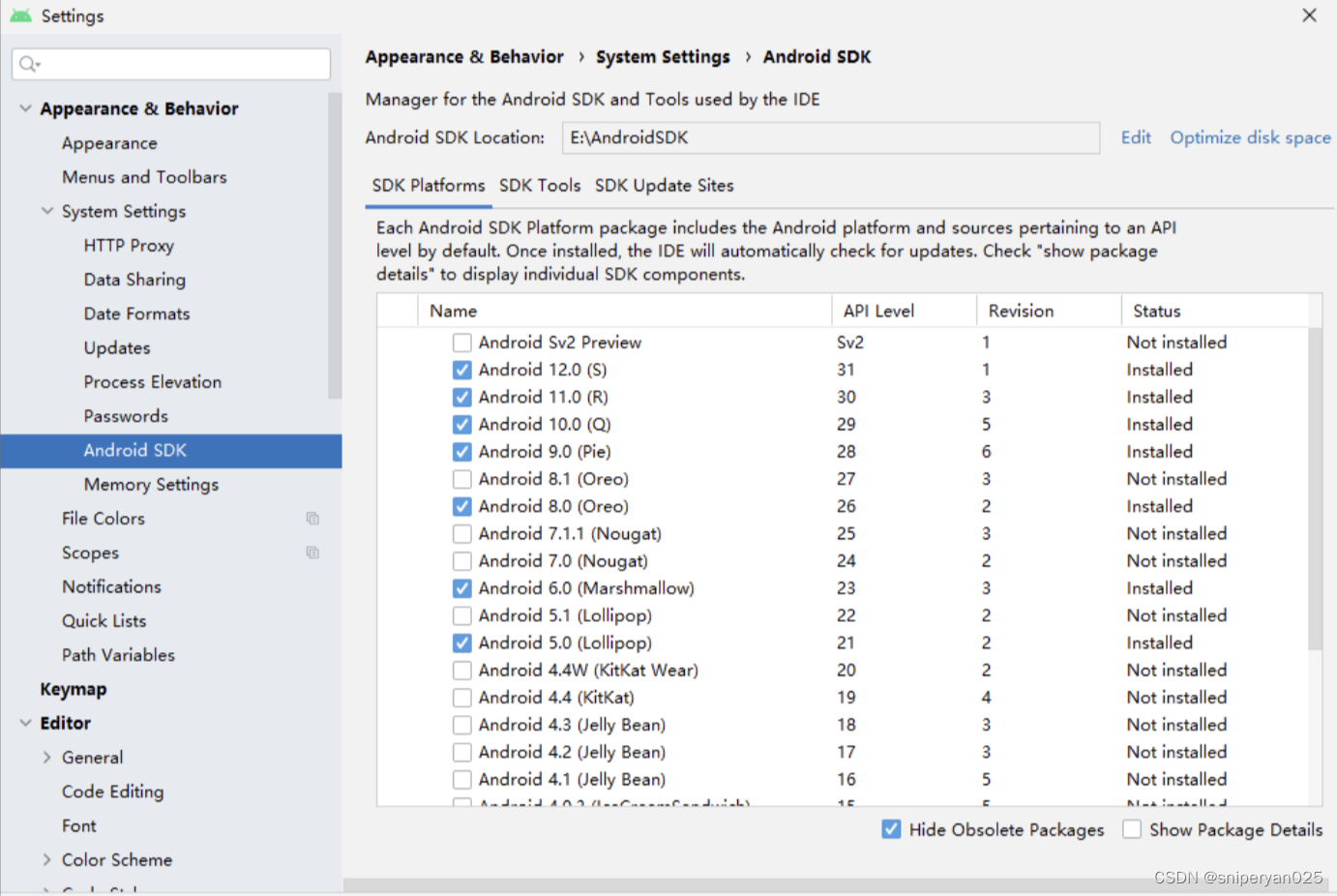1337x896 pixels.
Task: Check the Android Sv2 Preview checkbox
Action: click(461, 342)
